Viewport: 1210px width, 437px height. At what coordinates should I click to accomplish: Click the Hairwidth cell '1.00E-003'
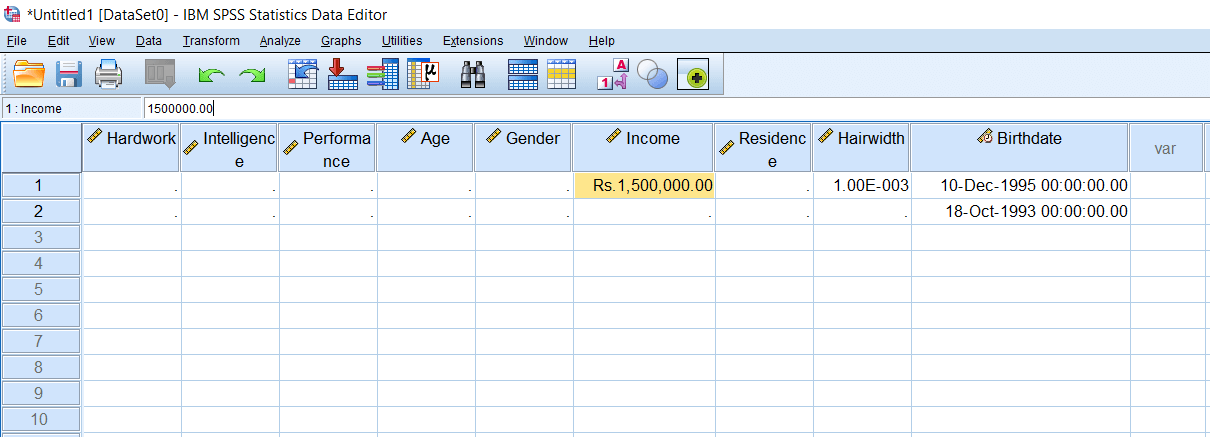pyautogui.click(x=862, y=185)
